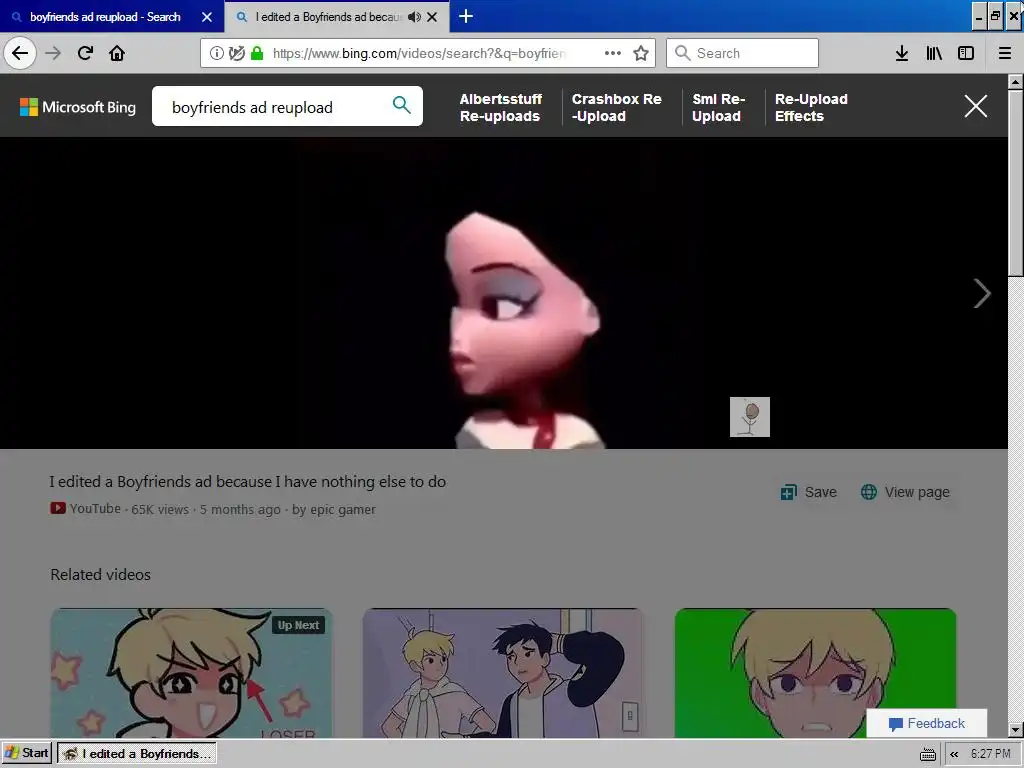The width and height of the screenshot is (1024, 768).
Task: Mute the tab's audio speaker icon
Action: click(414, 17)
